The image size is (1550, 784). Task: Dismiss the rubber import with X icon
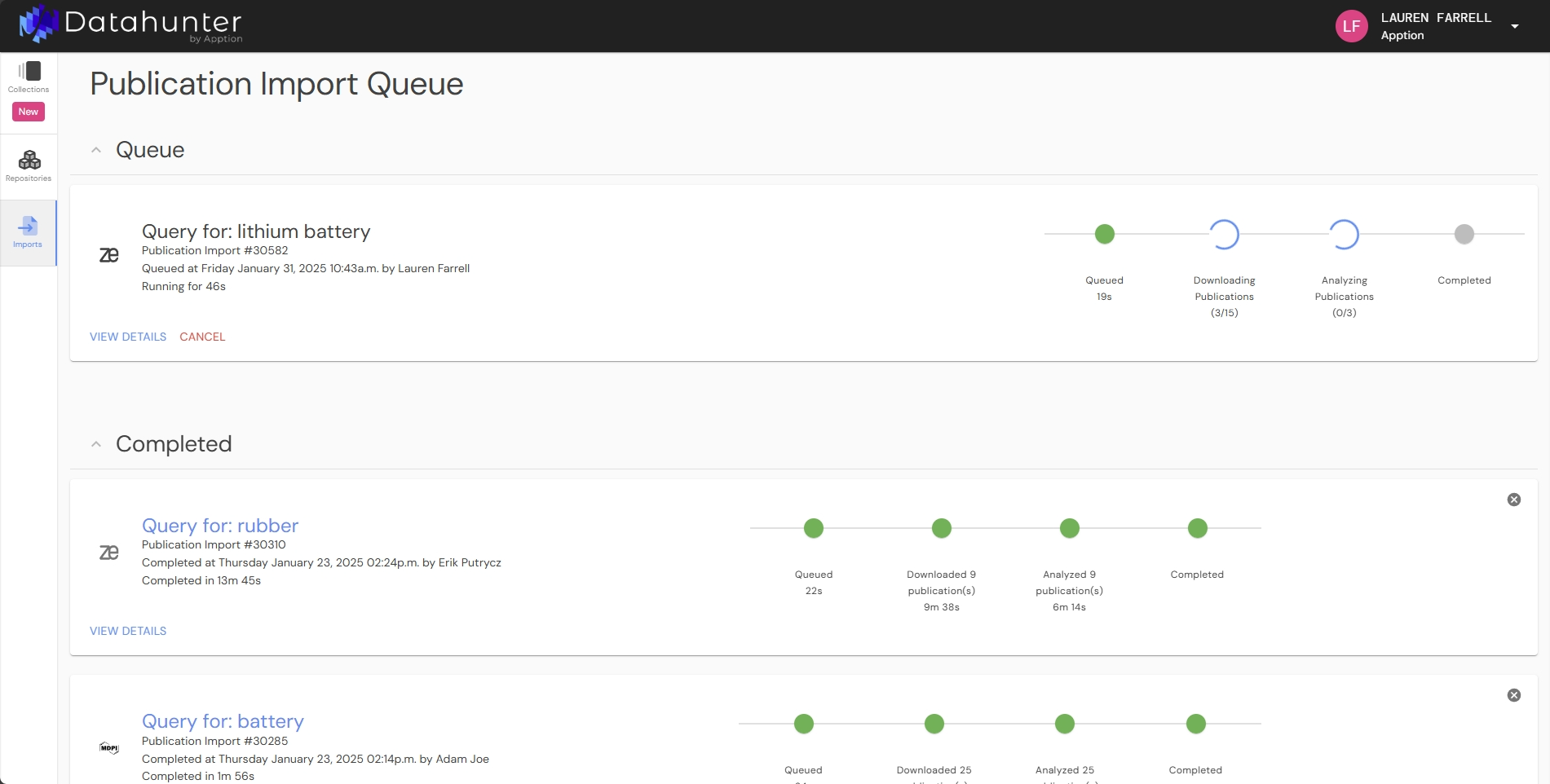[x=1513, y=500]
